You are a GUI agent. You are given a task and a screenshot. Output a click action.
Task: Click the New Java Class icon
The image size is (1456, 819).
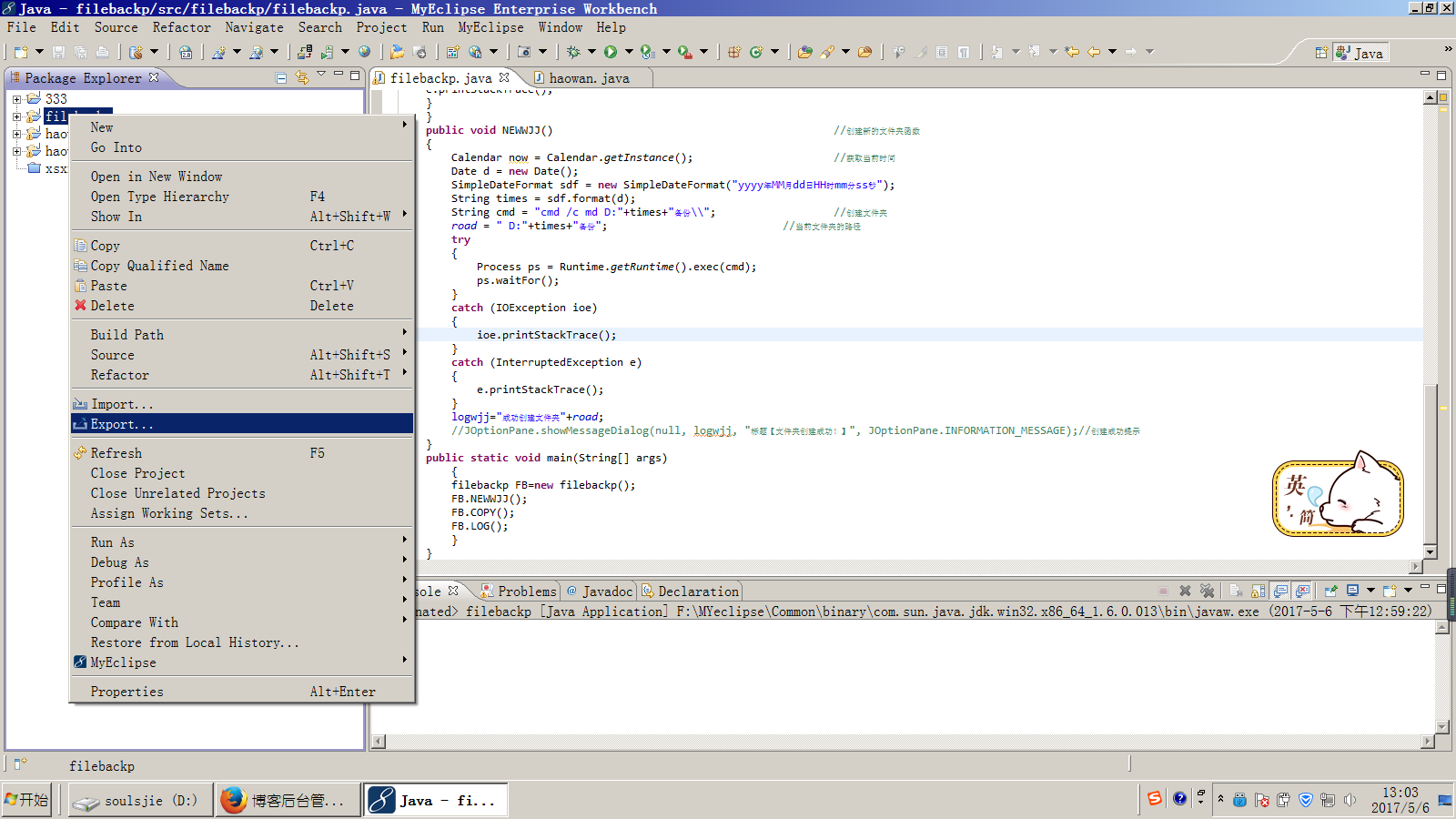[x=756, y=52]
